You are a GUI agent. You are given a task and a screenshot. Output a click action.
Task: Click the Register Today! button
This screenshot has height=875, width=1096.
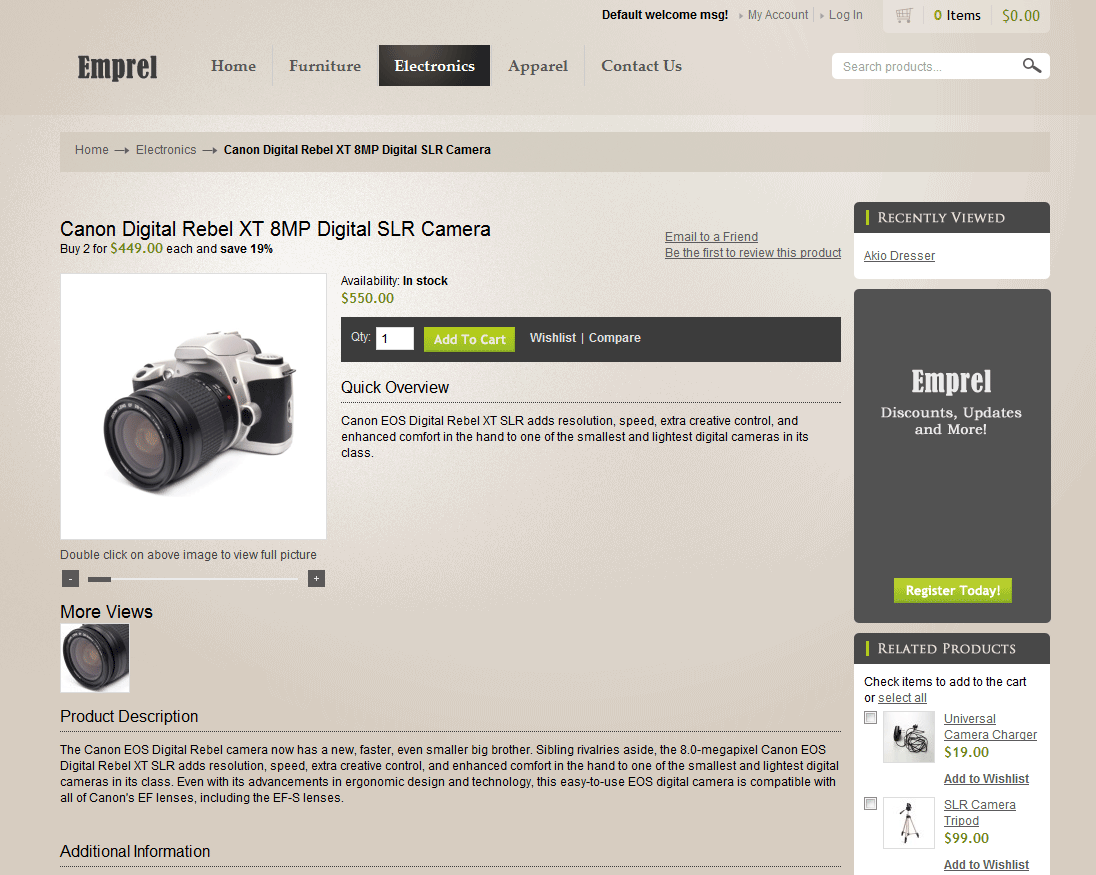[953, 591]
